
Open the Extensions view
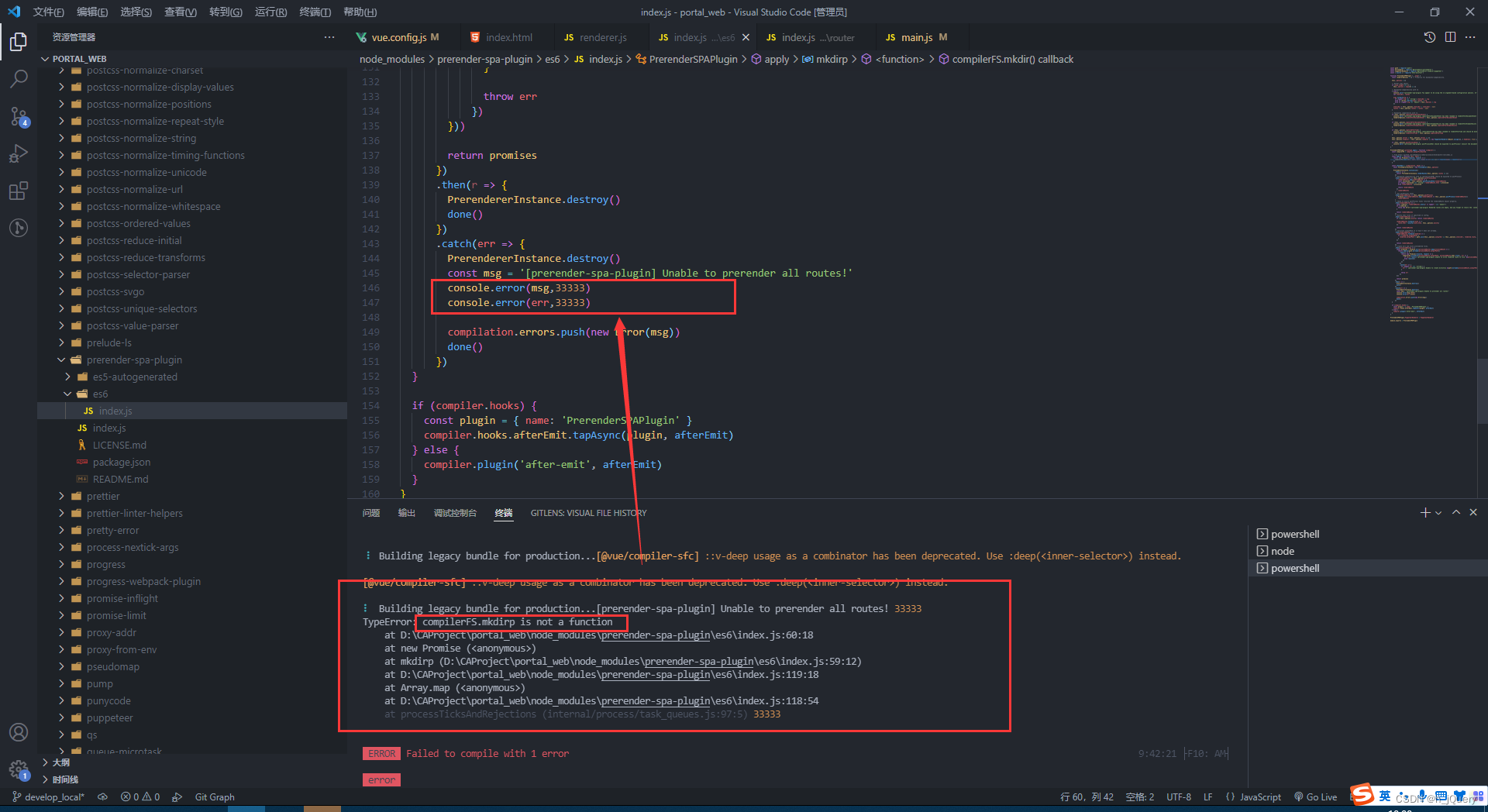click(19, 191)
